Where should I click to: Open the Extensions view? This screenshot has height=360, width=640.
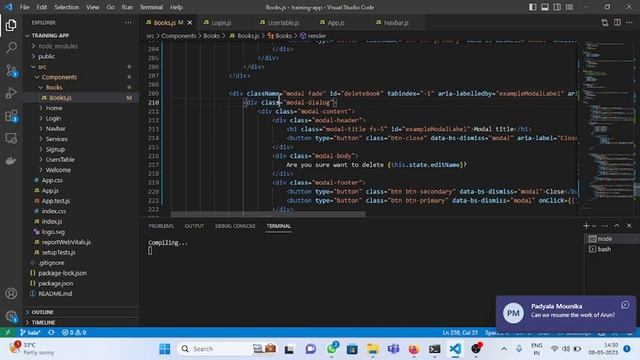coord(11,116)
